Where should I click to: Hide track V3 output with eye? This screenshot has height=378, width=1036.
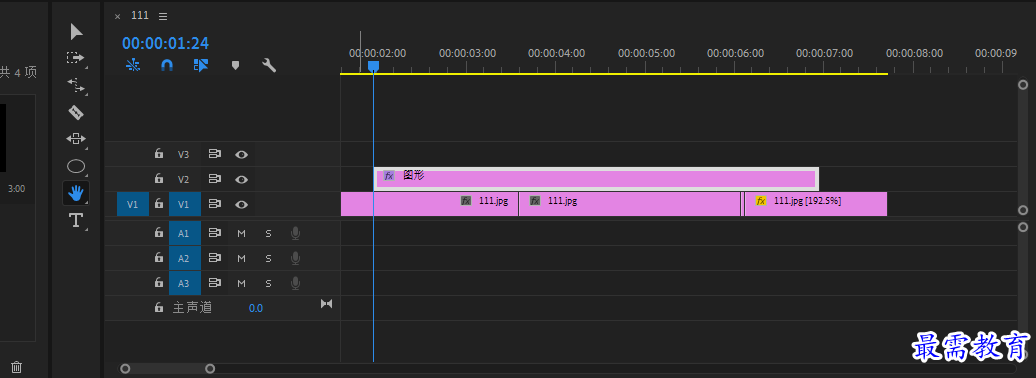242,154
